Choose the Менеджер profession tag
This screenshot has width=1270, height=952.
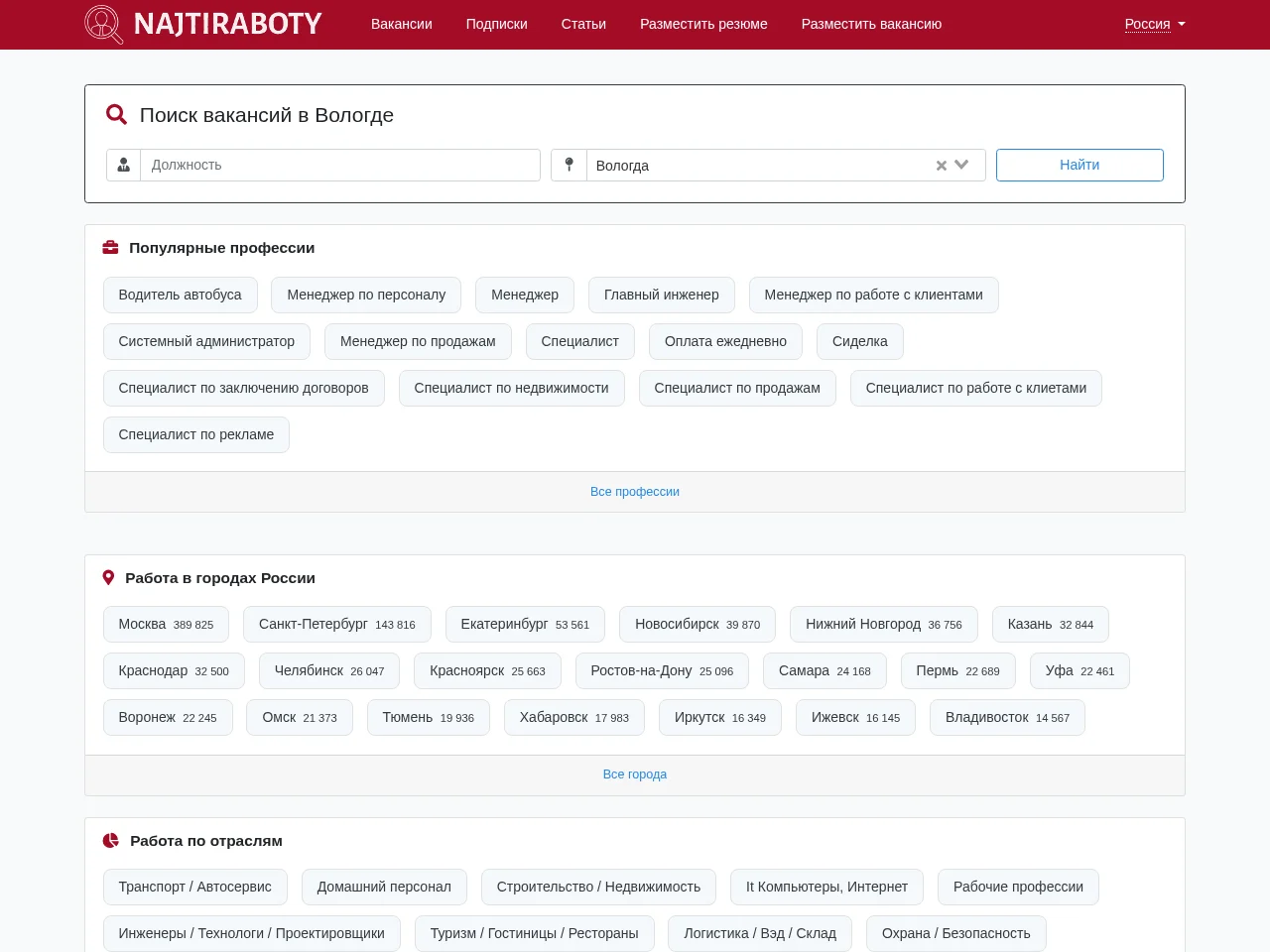[x=525, y=295]
